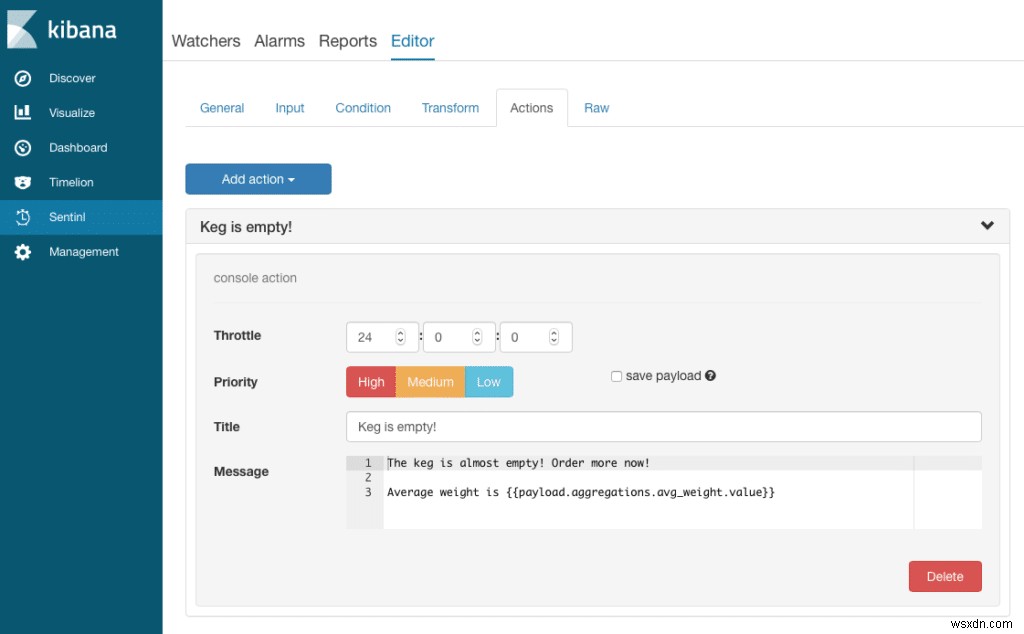
Task: Collapse the Keg is empty! action panel
Action: [988, 226]
